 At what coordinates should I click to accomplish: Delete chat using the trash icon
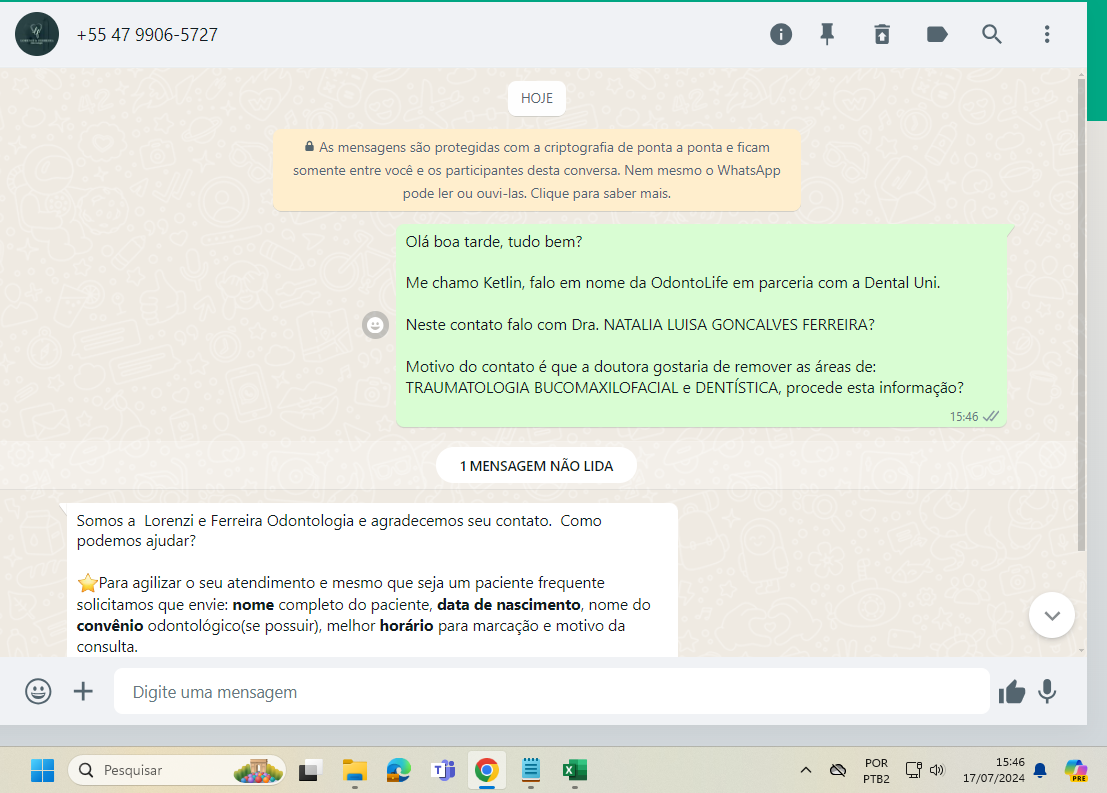click(x=882, y=34)
